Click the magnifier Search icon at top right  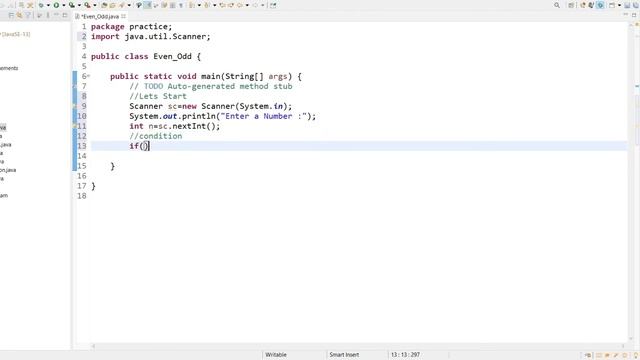(557, 5)
